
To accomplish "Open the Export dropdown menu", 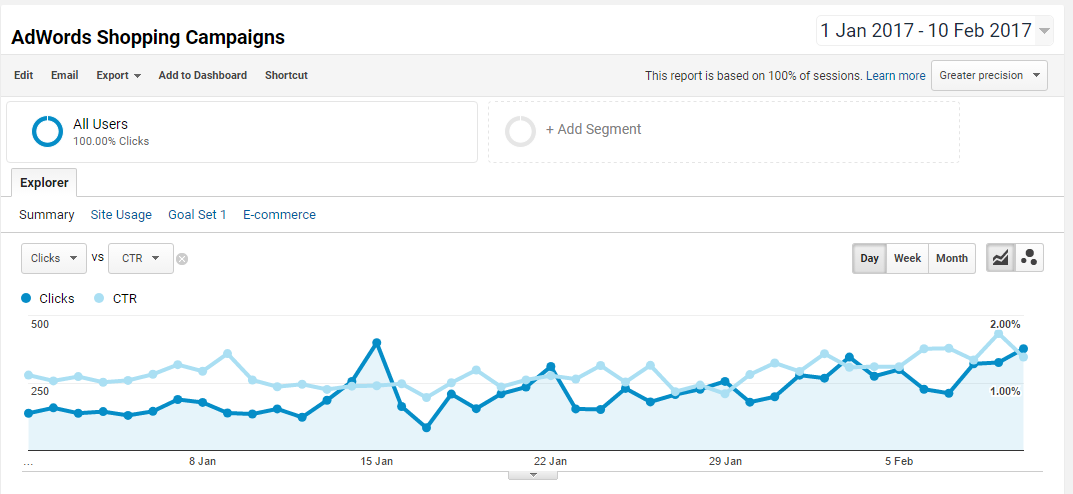I will (118, 75).
